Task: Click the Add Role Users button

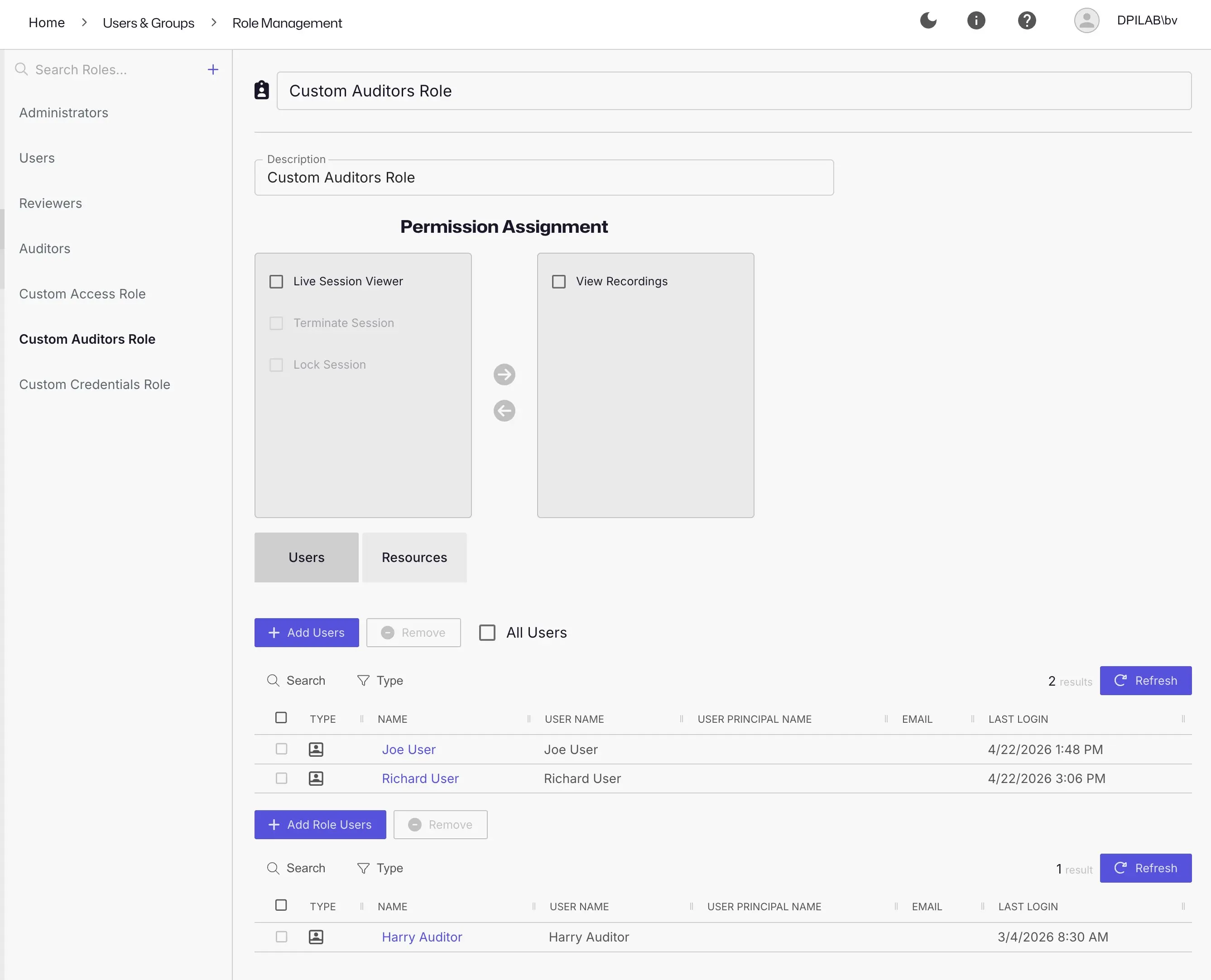Action: tap(320, 824)
